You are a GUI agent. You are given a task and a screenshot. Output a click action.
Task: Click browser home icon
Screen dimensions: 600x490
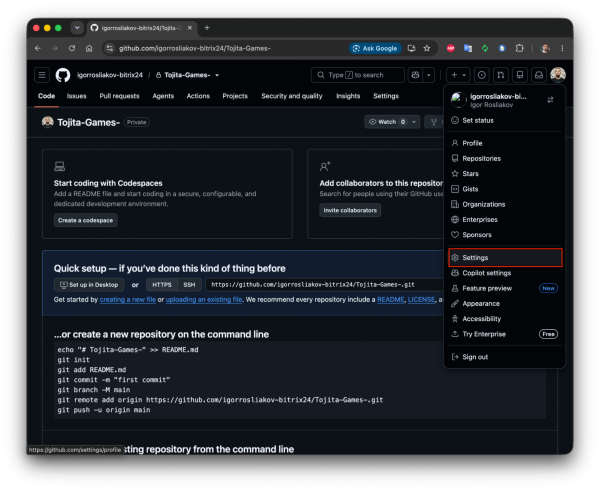[x=89, y=48]
